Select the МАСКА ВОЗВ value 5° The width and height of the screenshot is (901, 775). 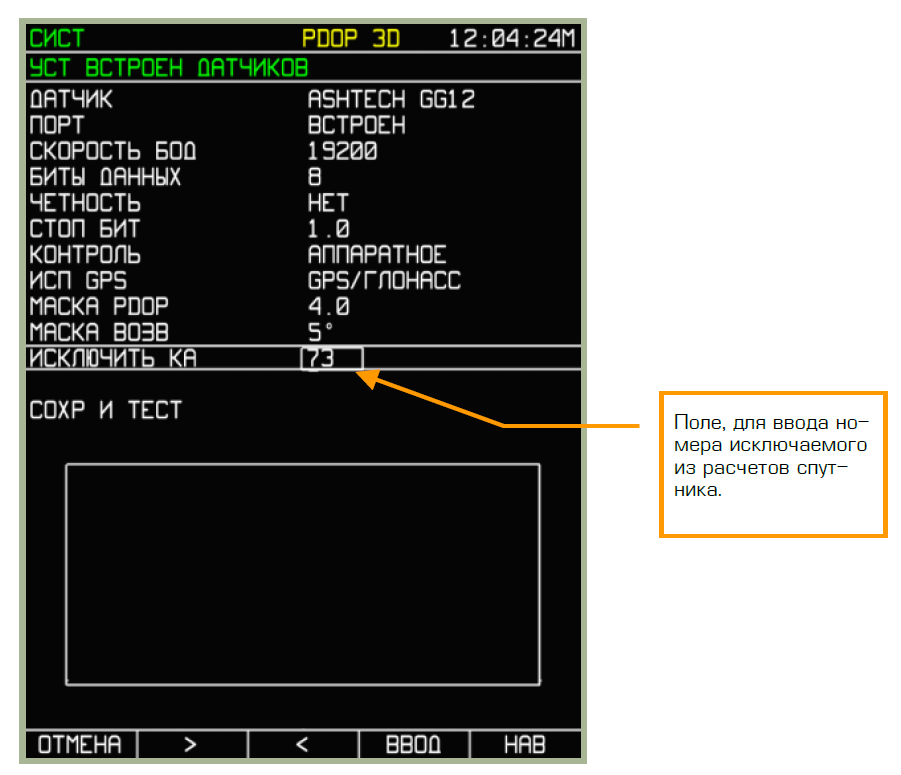tap(321, 332)
